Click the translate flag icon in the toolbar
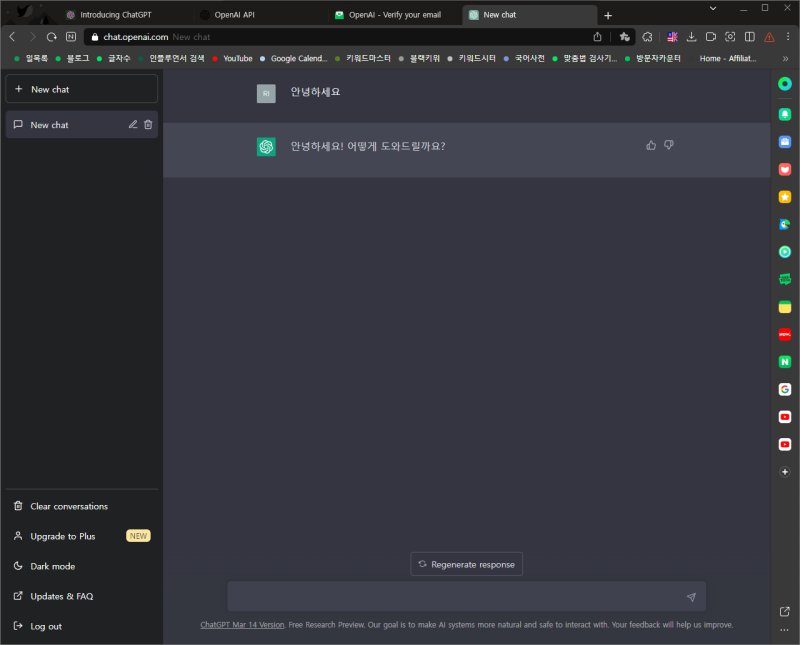The width and height of the screenshot is (800, 645). pos(672,35)
